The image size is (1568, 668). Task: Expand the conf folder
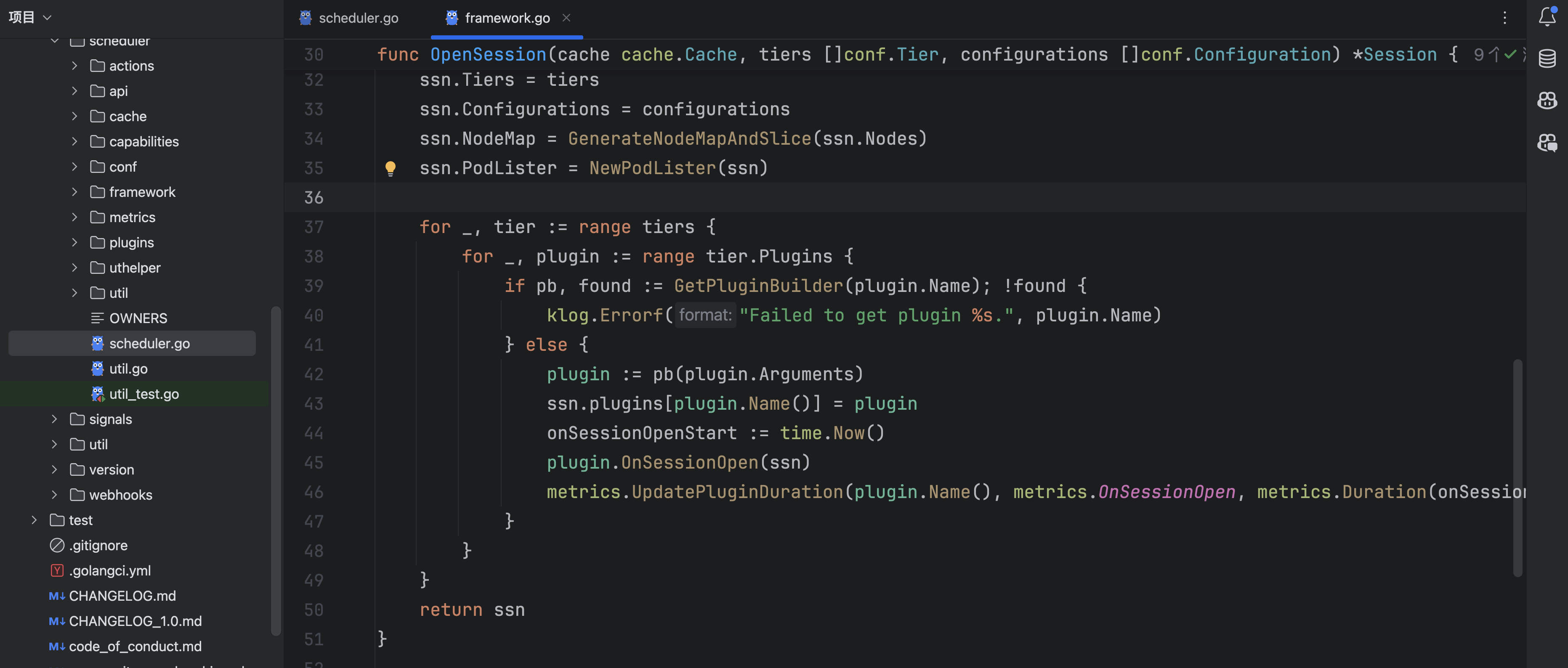[x=75, y=167]
